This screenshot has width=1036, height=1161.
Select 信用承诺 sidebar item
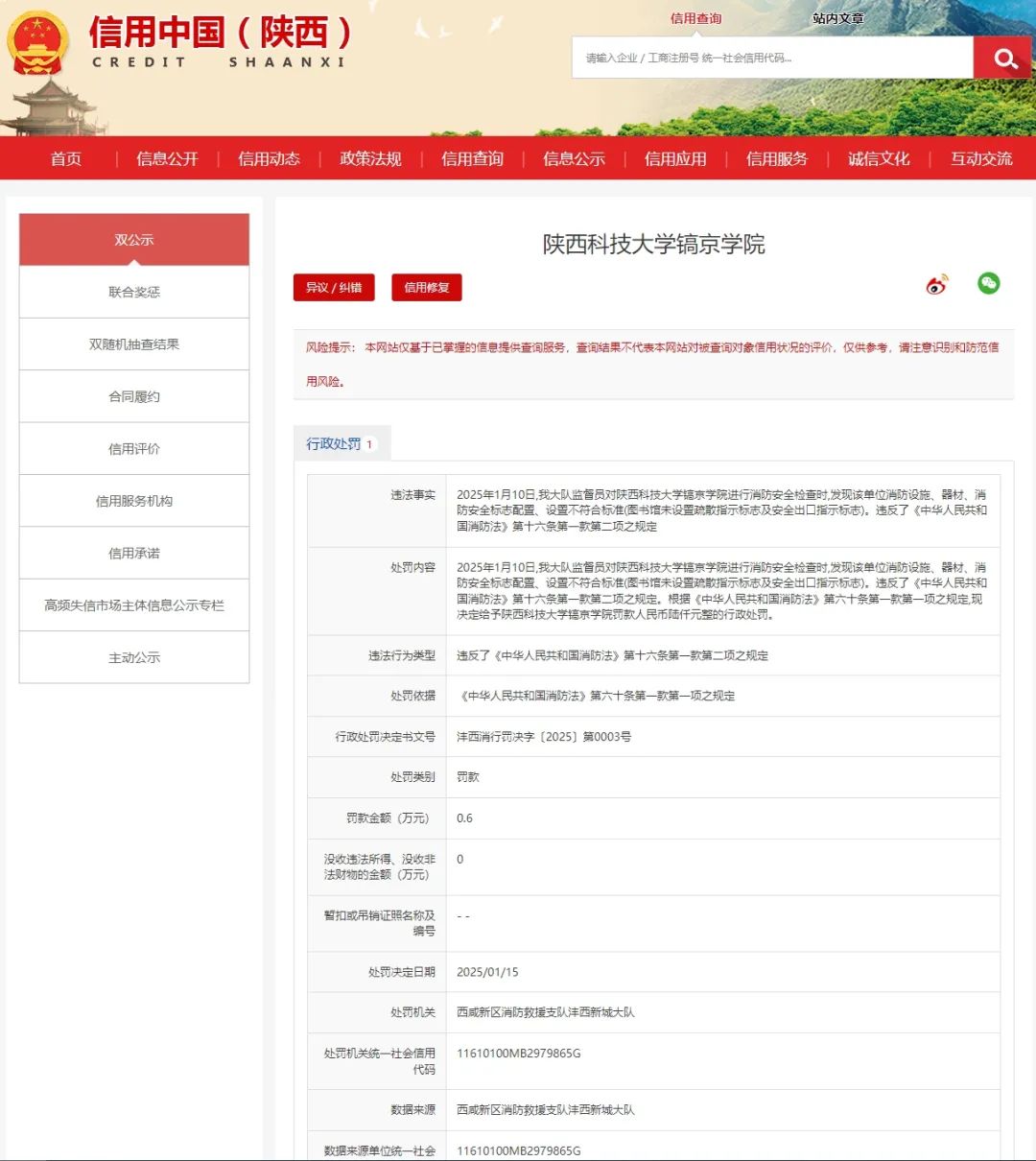pos(134,553)
